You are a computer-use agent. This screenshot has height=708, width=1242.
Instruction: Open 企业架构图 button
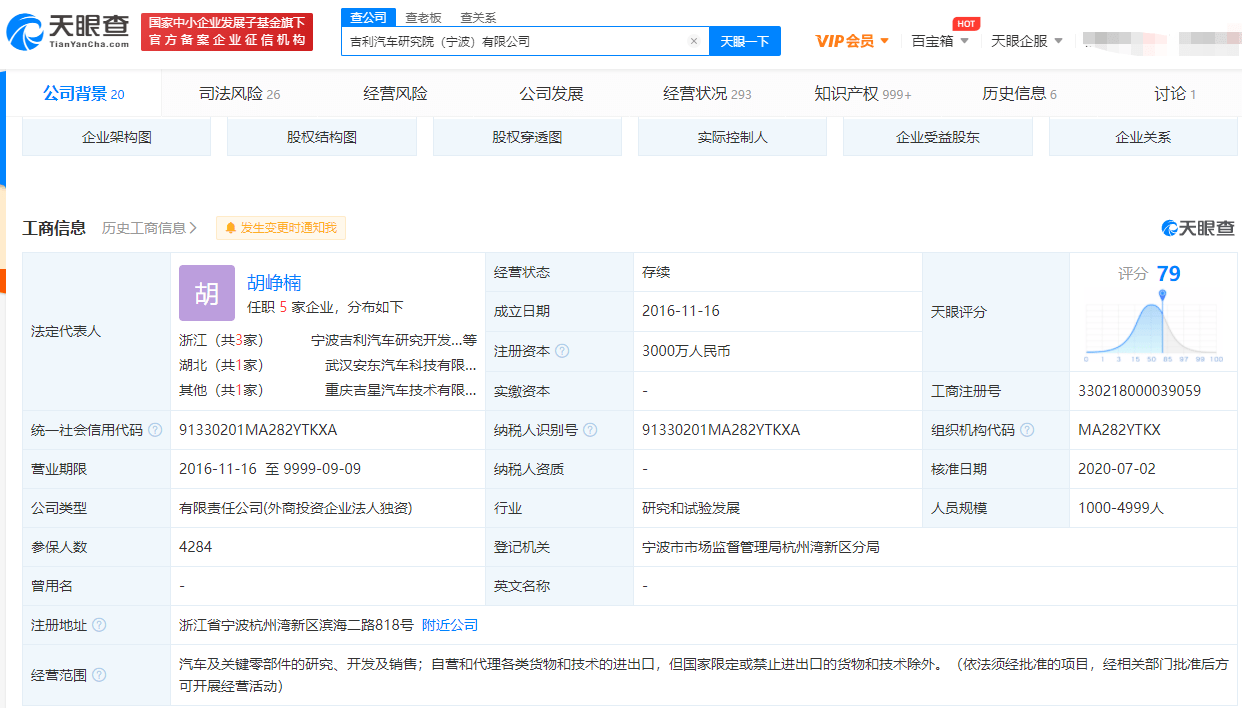[x=117, y=137]
